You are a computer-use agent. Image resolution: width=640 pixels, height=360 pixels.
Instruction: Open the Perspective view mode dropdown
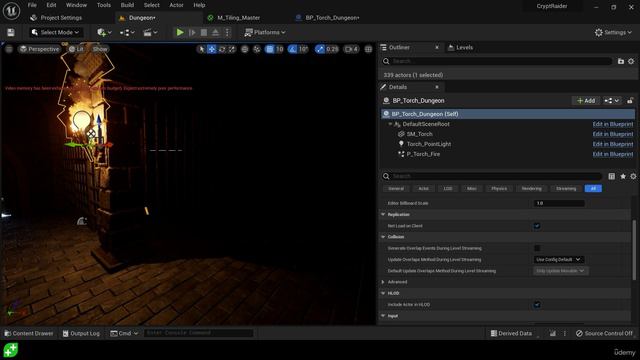pos(39,49)
